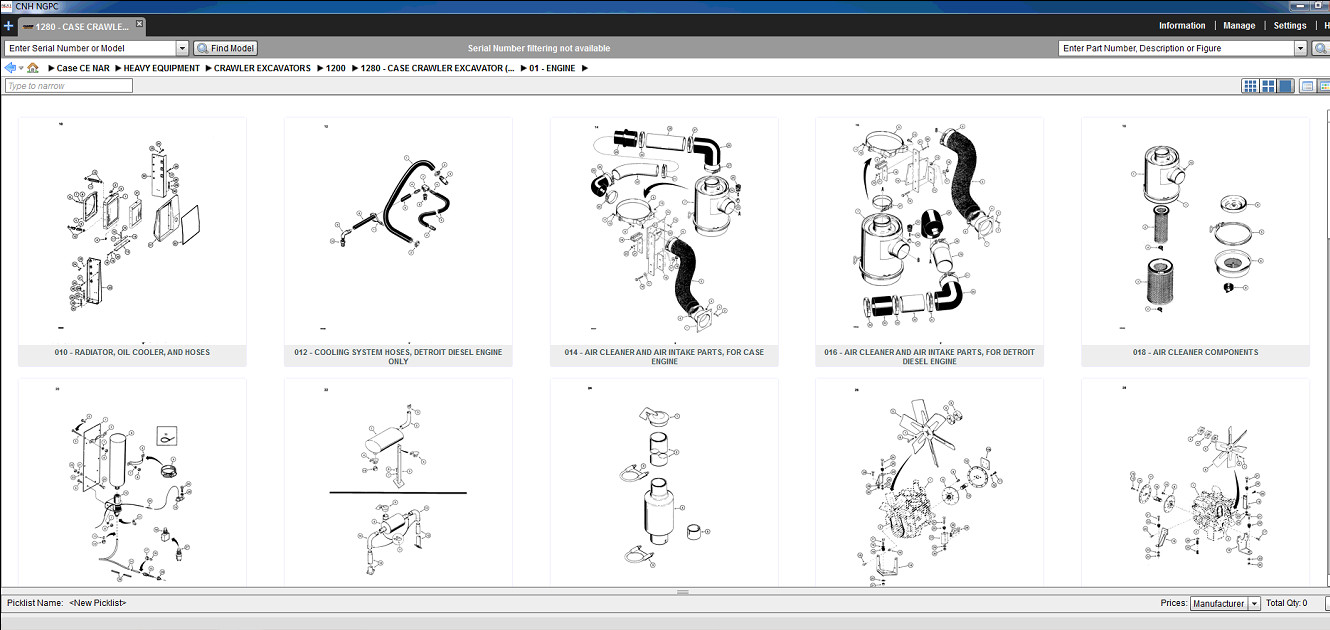Click the 016 - AIR CLEANER, FOR DETROIT DIESEL caption
This screenshot has height=630, width=1330.
tap(929, 356)
